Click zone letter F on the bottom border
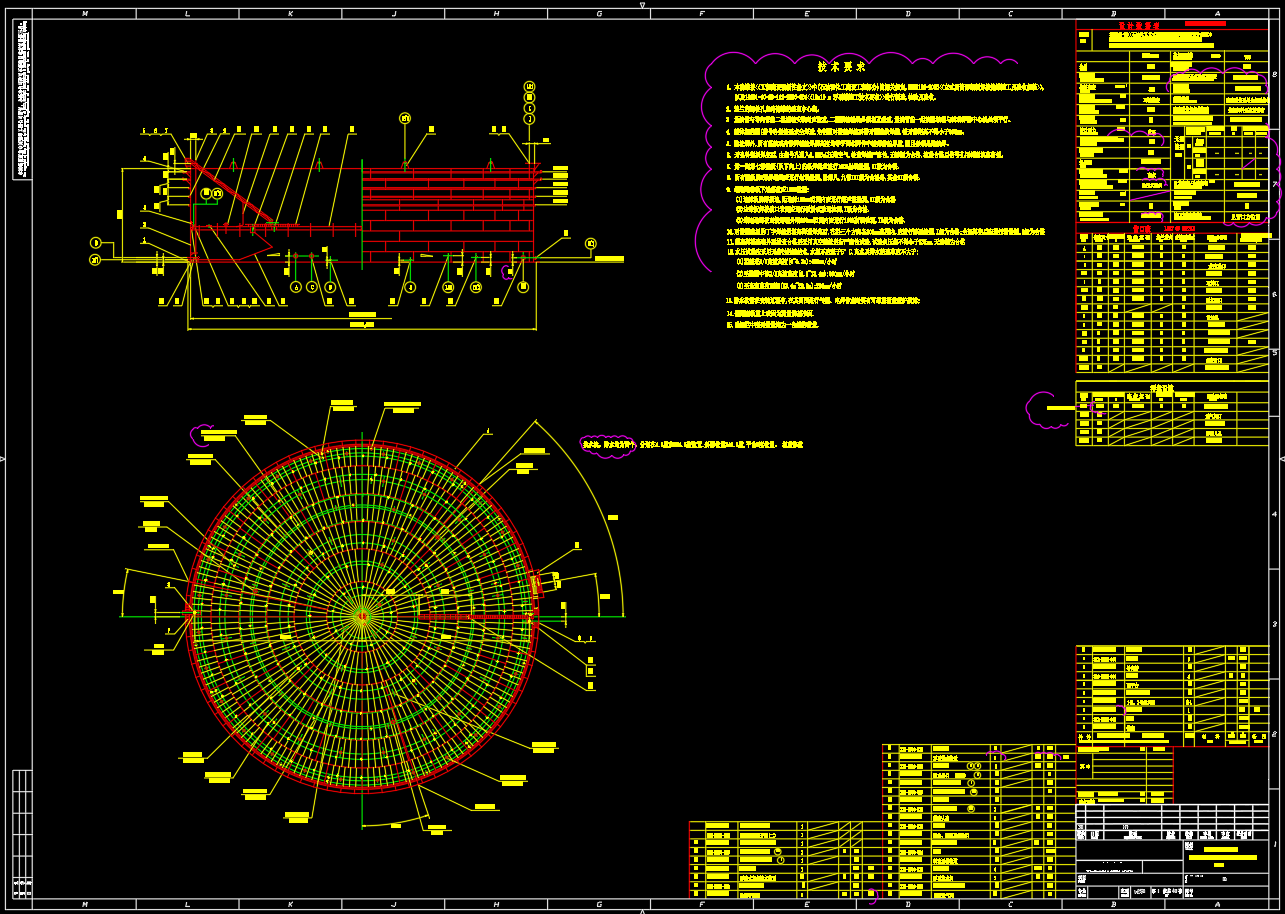Image resolution: width=1285 pixels, height=914 pixels. (702, 904)
